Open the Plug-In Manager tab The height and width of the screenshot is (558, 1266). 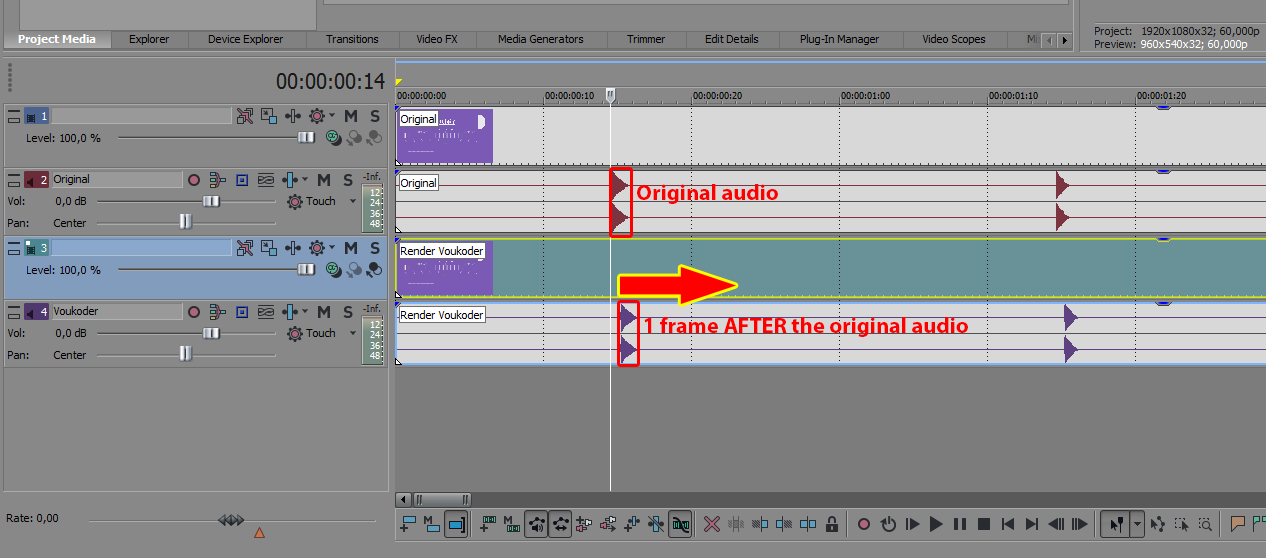[839, 39]
